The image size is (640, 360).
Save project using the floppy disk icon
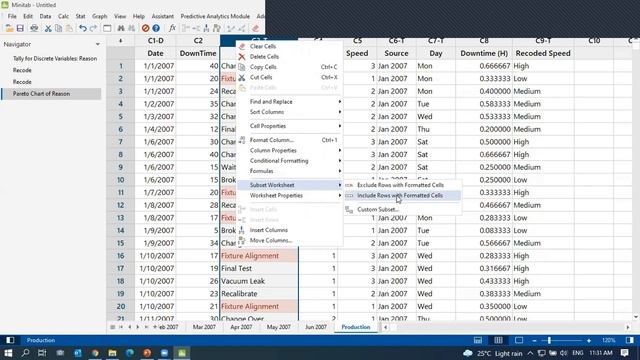(20, 28)
